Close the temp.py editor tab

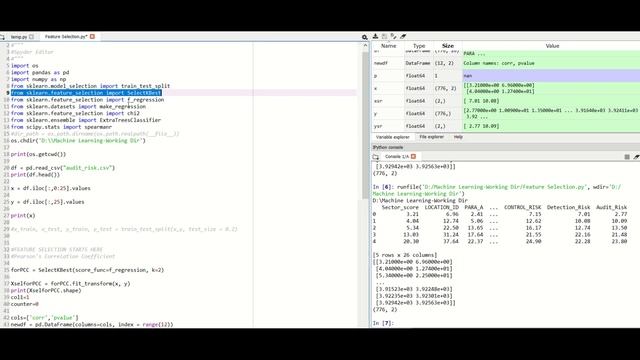click(x=31, y=37)
